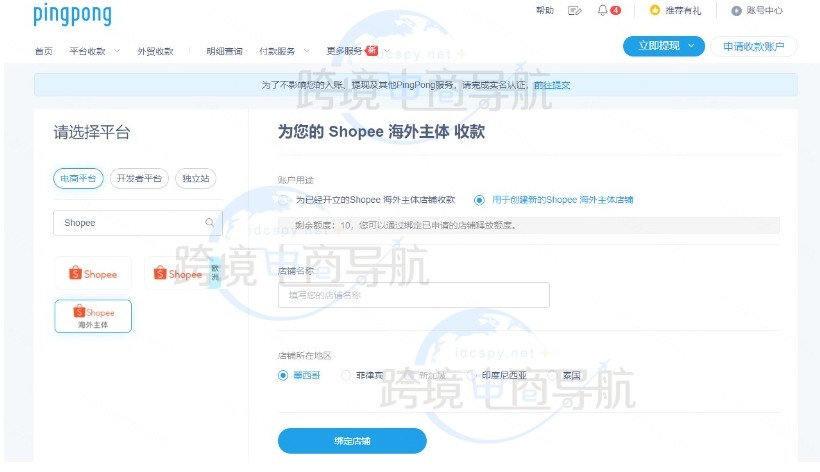The height and width of the screenshot is (472, 820).
Task: Expand the 立即提现 button arrow
Action: tap(691, 46)
